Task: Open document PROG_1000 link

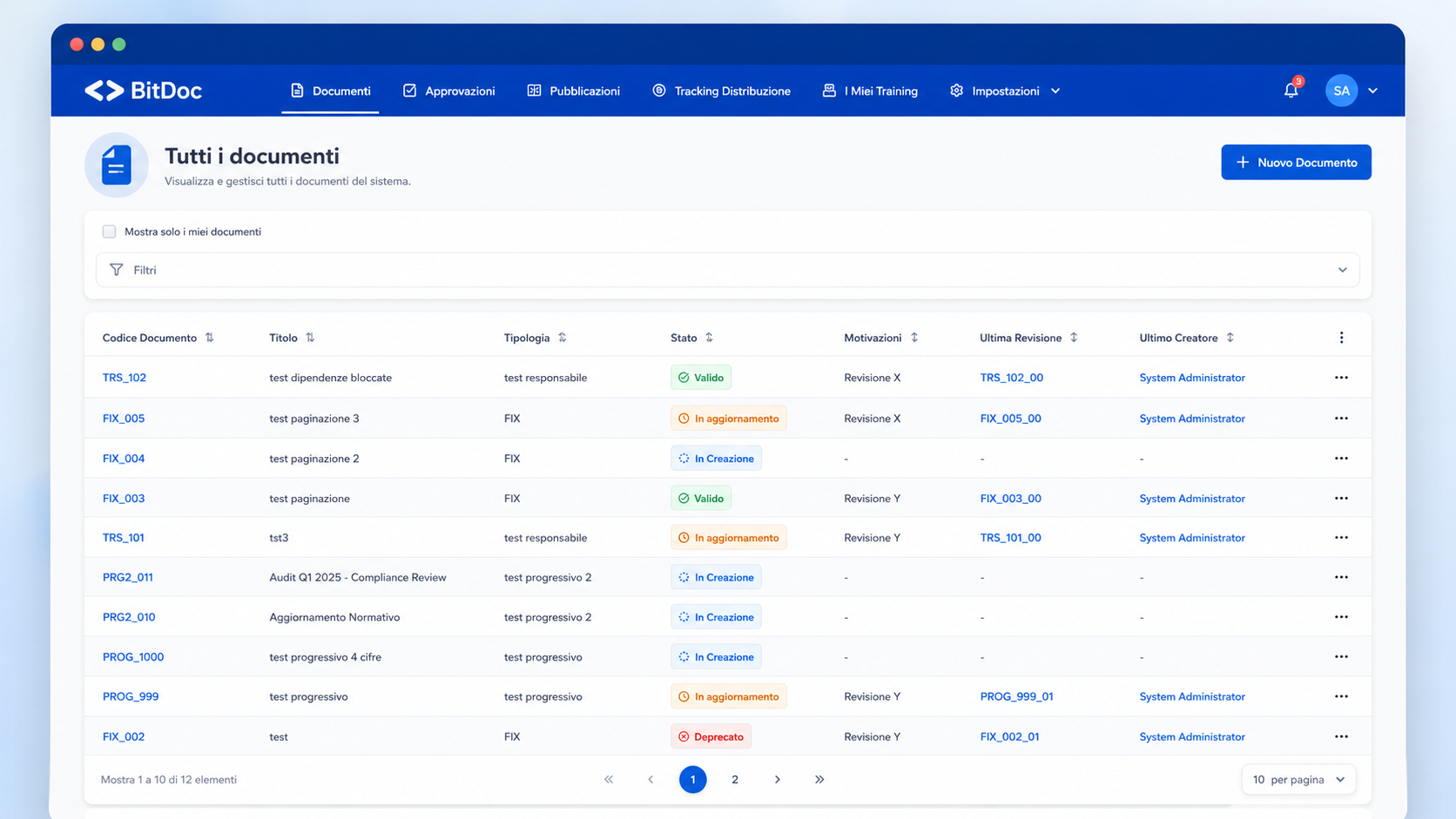Action: tap(133, 657)
